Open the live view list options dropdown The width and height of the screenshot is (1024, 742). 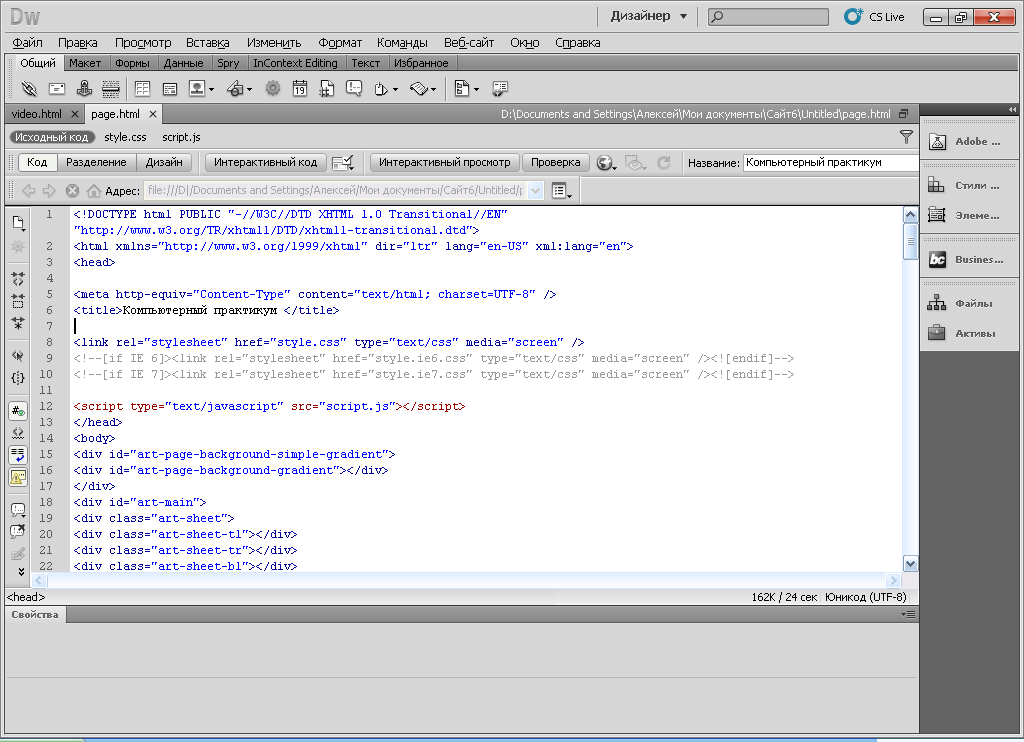coord(562,191)
